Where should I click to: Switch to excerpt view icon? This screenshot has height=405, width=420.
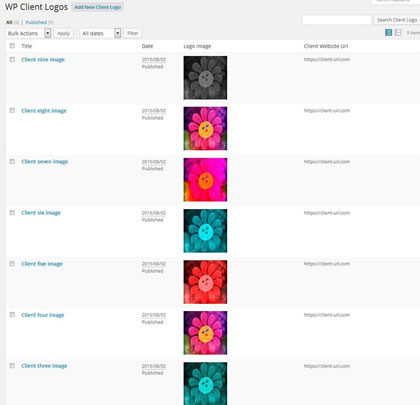[398, 32]
